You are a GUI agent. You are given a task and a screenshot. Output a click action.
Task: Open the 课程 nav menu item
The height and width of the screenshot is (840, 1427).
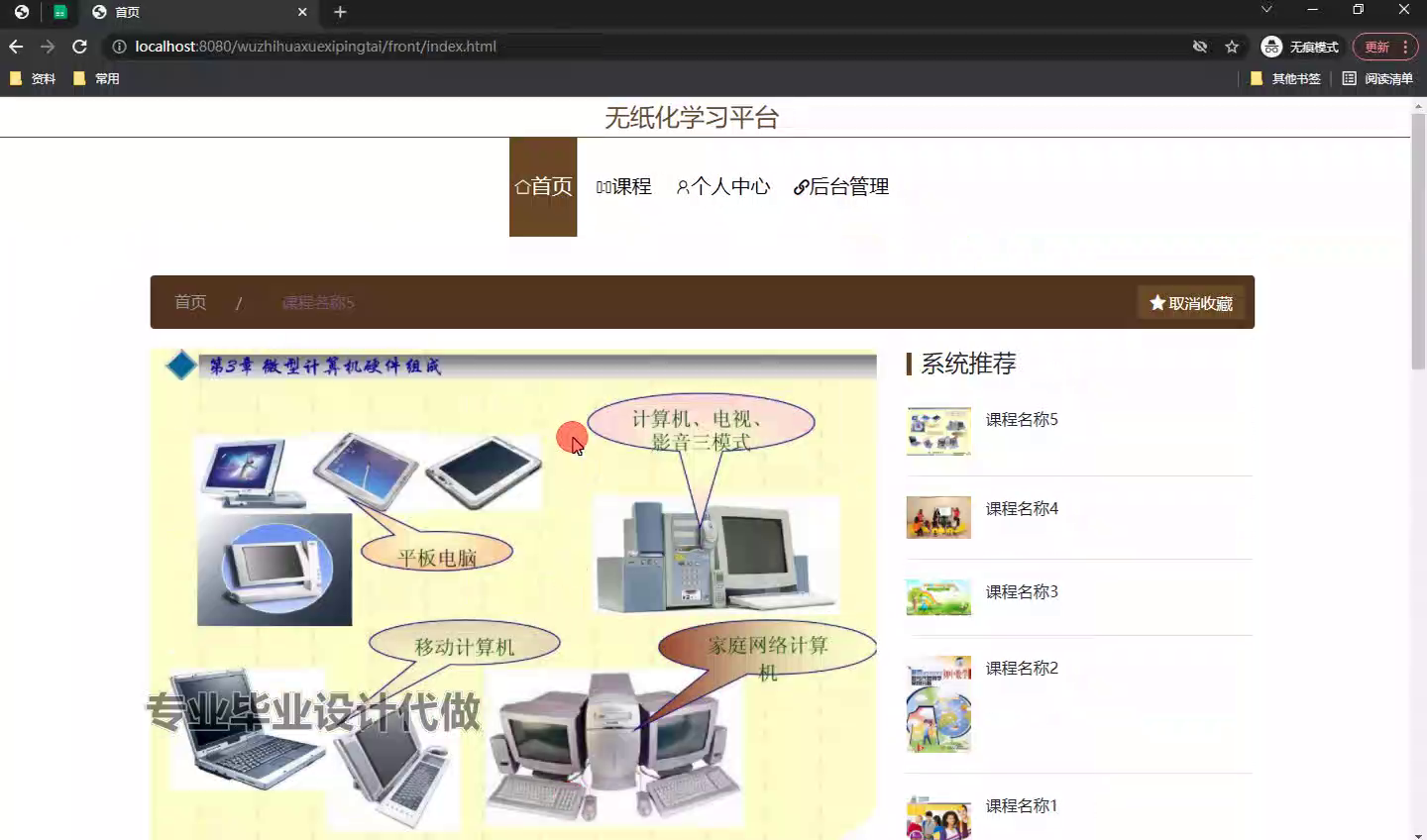point(623,186)
